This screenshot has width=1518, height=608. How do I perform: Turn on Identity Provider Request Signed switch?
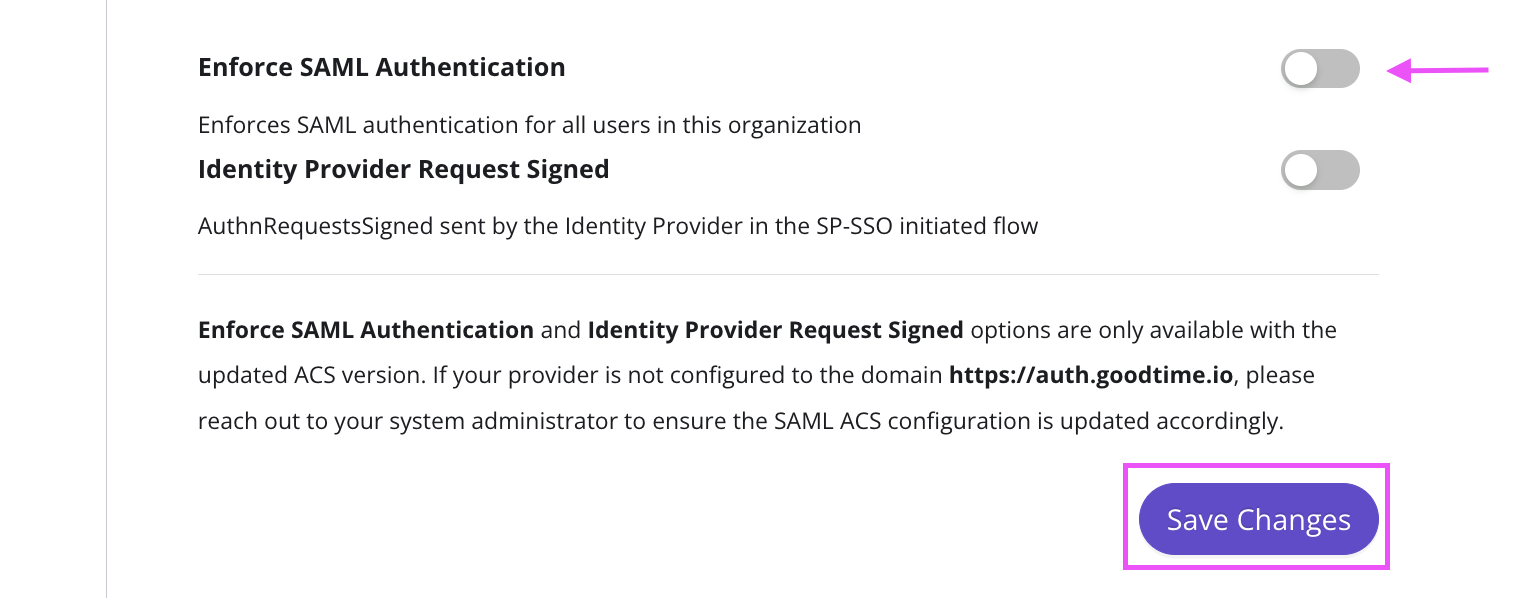coord(1320,170)
